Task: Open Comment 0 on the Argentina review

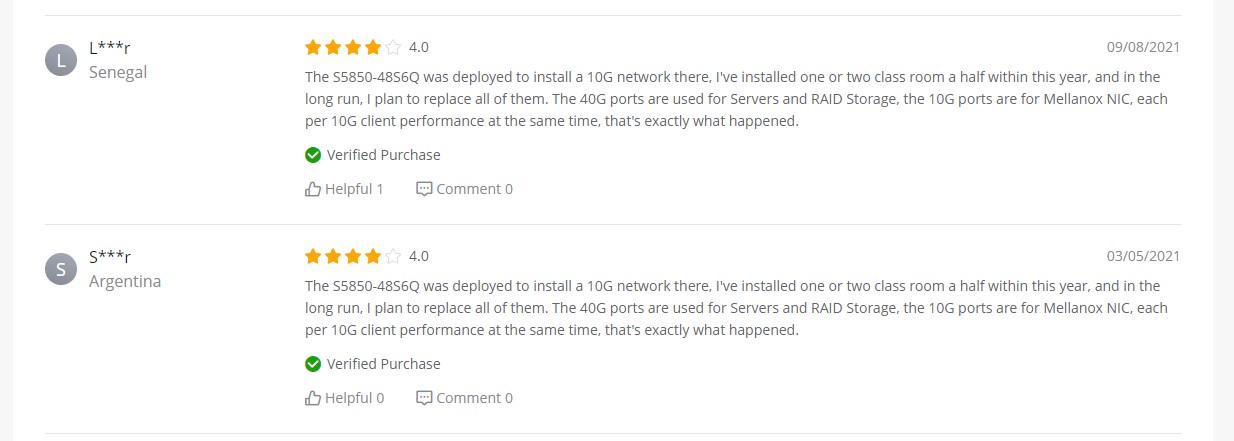Action: [474, 398]
